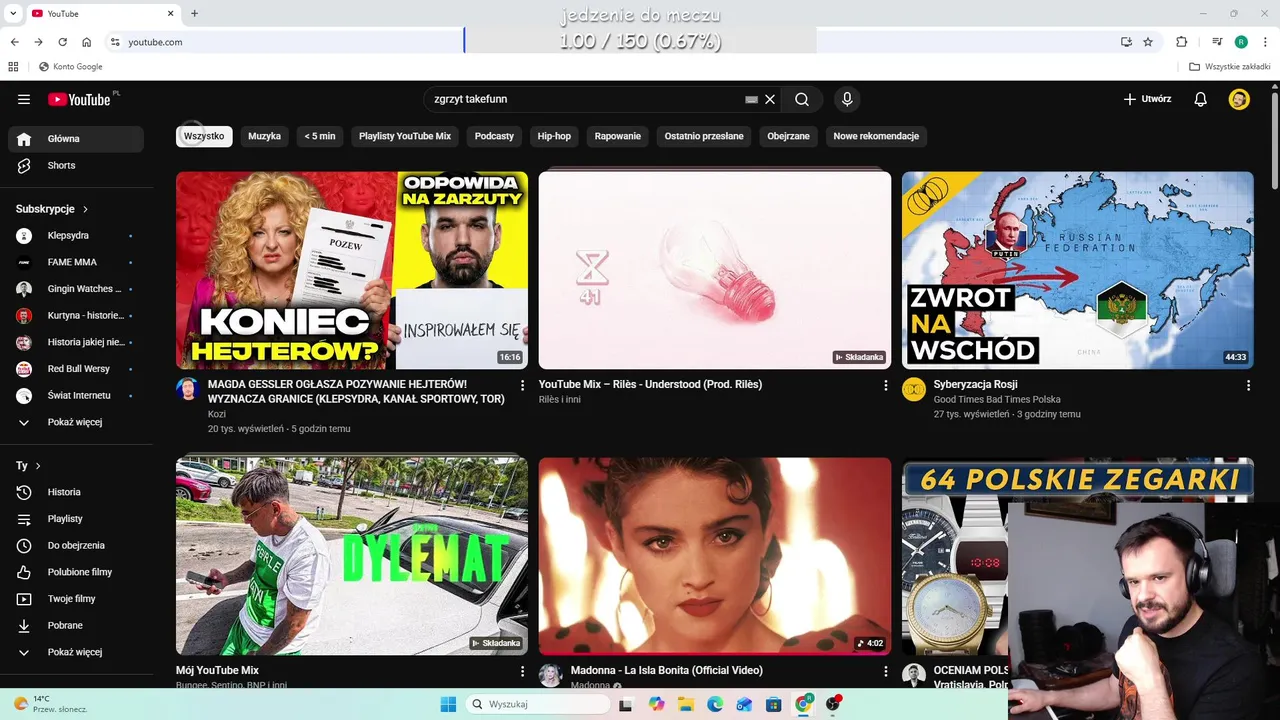Open FAME MMA channel subscription
Viewport: 1280px width, 720px height.
point(76,262)
